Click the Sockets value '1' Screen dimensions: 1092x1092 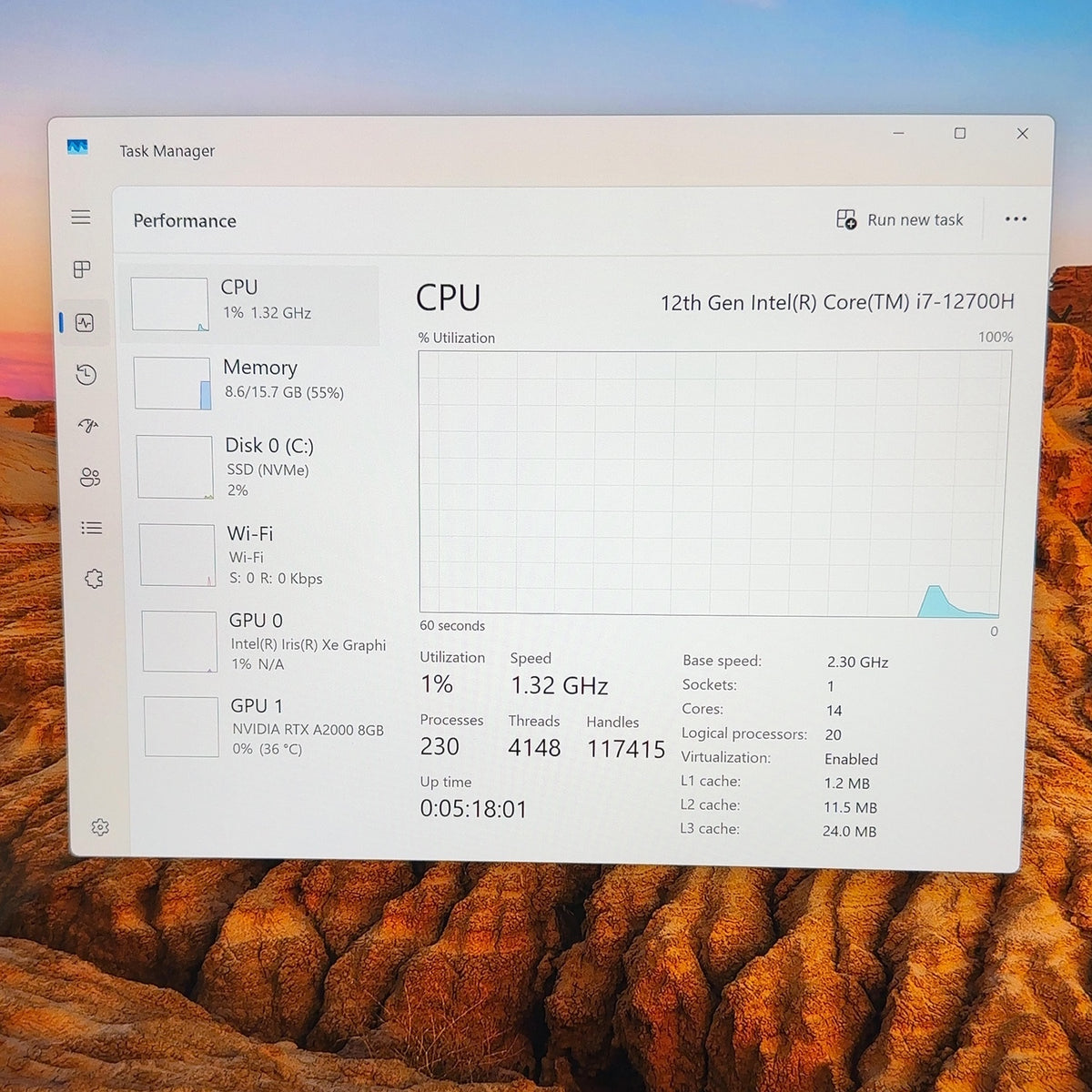click(830, 686)
